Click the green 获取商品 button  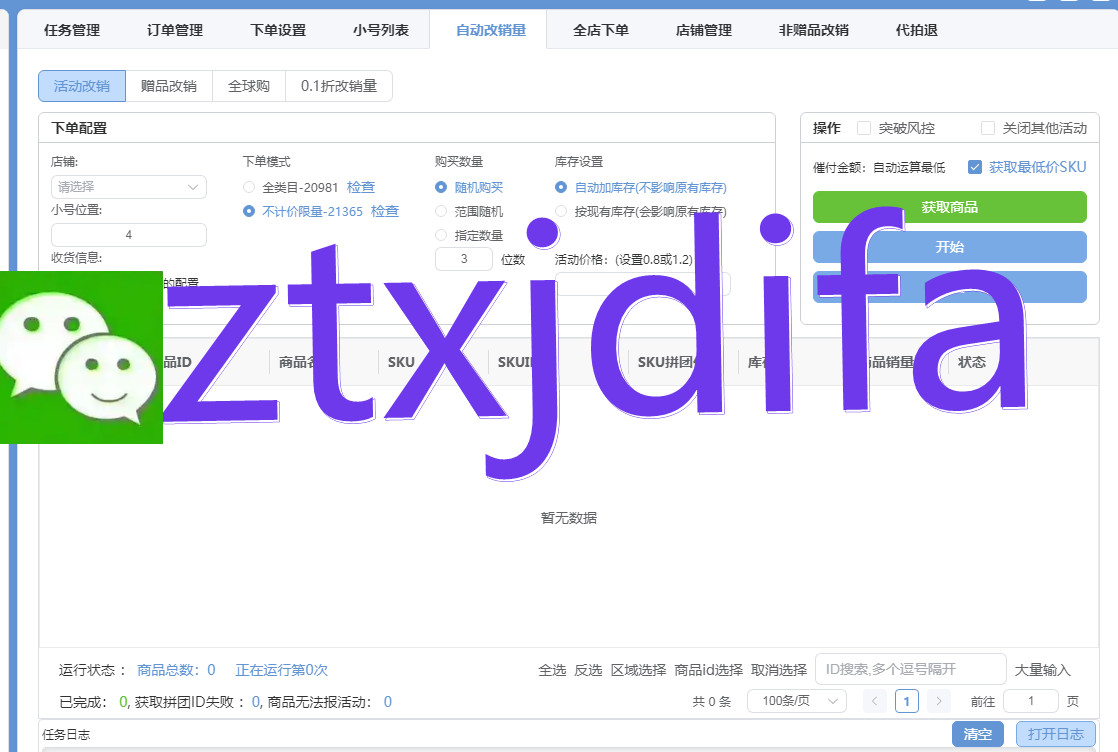(x=949, y=207)
